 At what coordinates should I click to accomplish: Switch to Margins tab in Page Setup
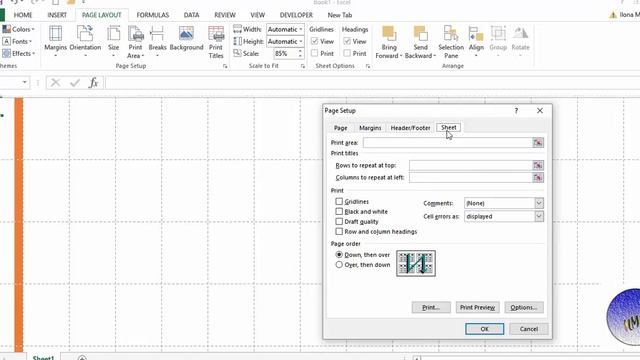[x=370, y=128]
